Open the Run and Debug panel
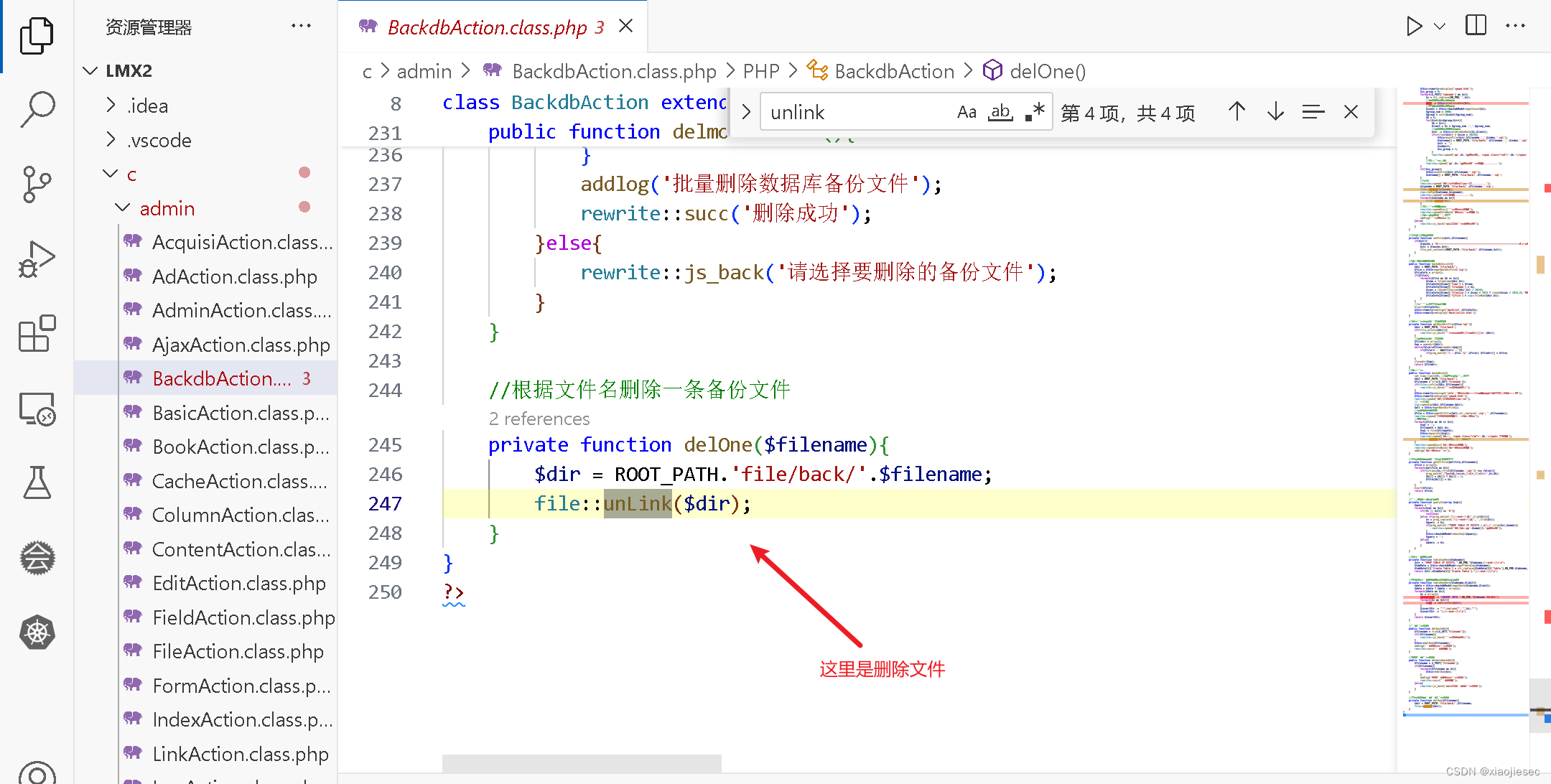This screenshot has width=1551, height=784. click(x=37, y=258)
